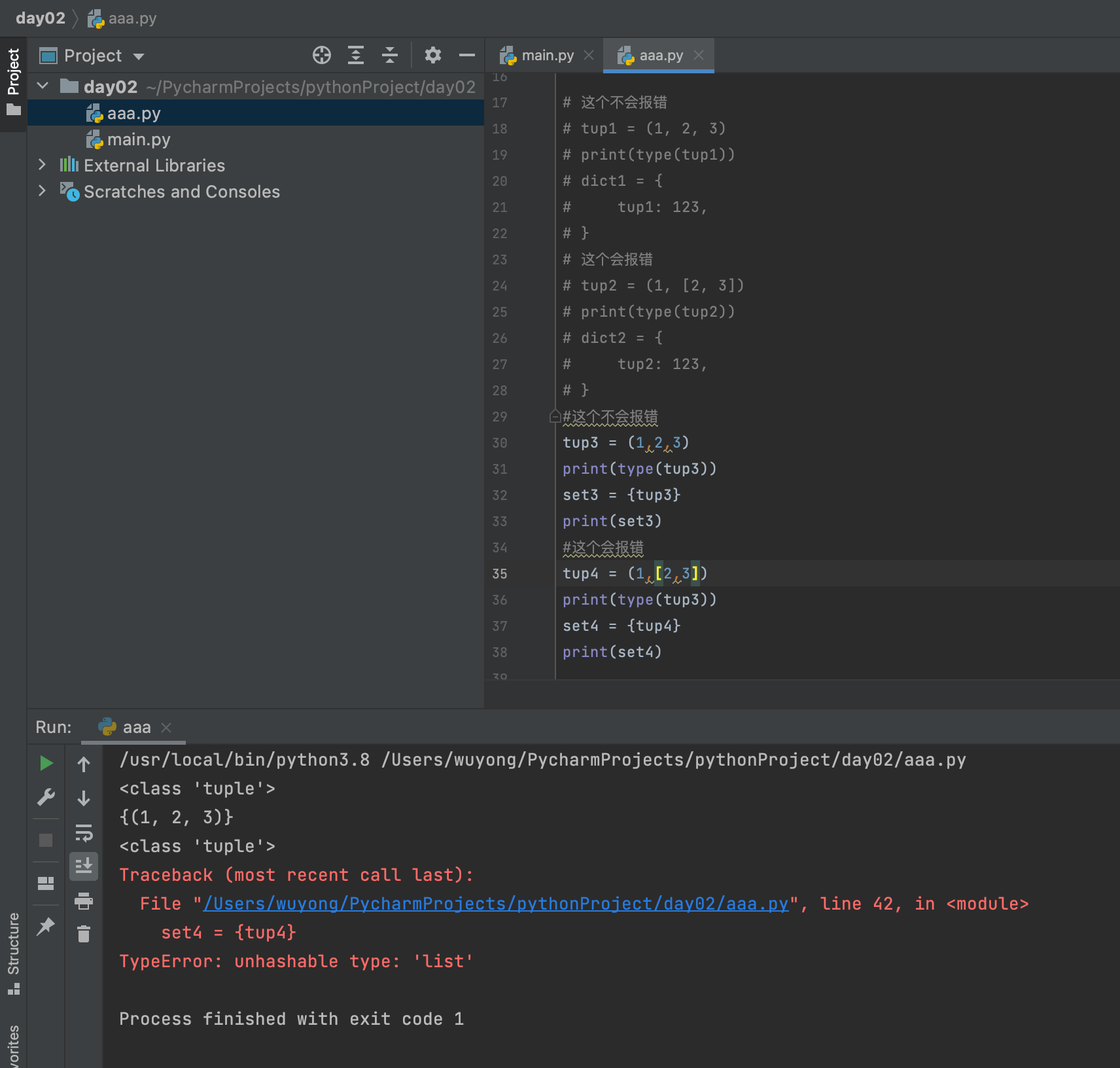
Task: Close the main.py editor tab
Action: pyautogui.click(x=589, y=55)
